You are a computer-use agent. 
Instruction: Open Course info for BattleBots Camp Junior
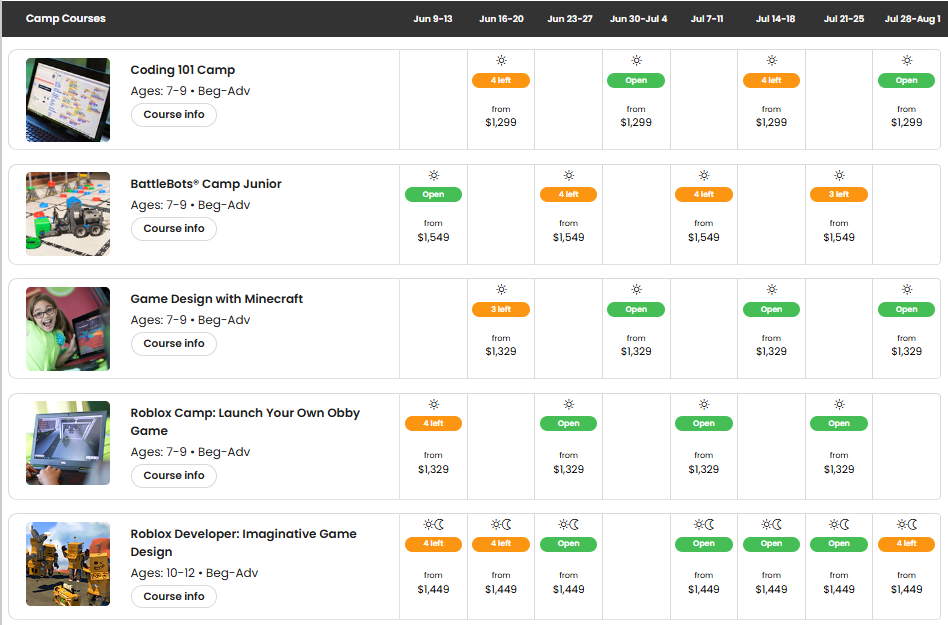(174, 229)
